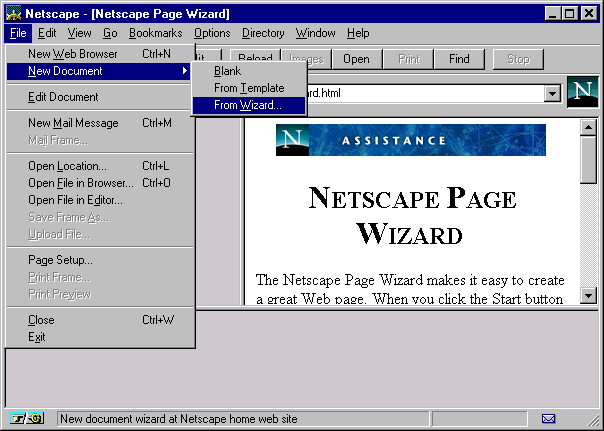Choose New Mail Message menu entry
This screenshot has width=604, height=431.
click(x=100, y=123)
